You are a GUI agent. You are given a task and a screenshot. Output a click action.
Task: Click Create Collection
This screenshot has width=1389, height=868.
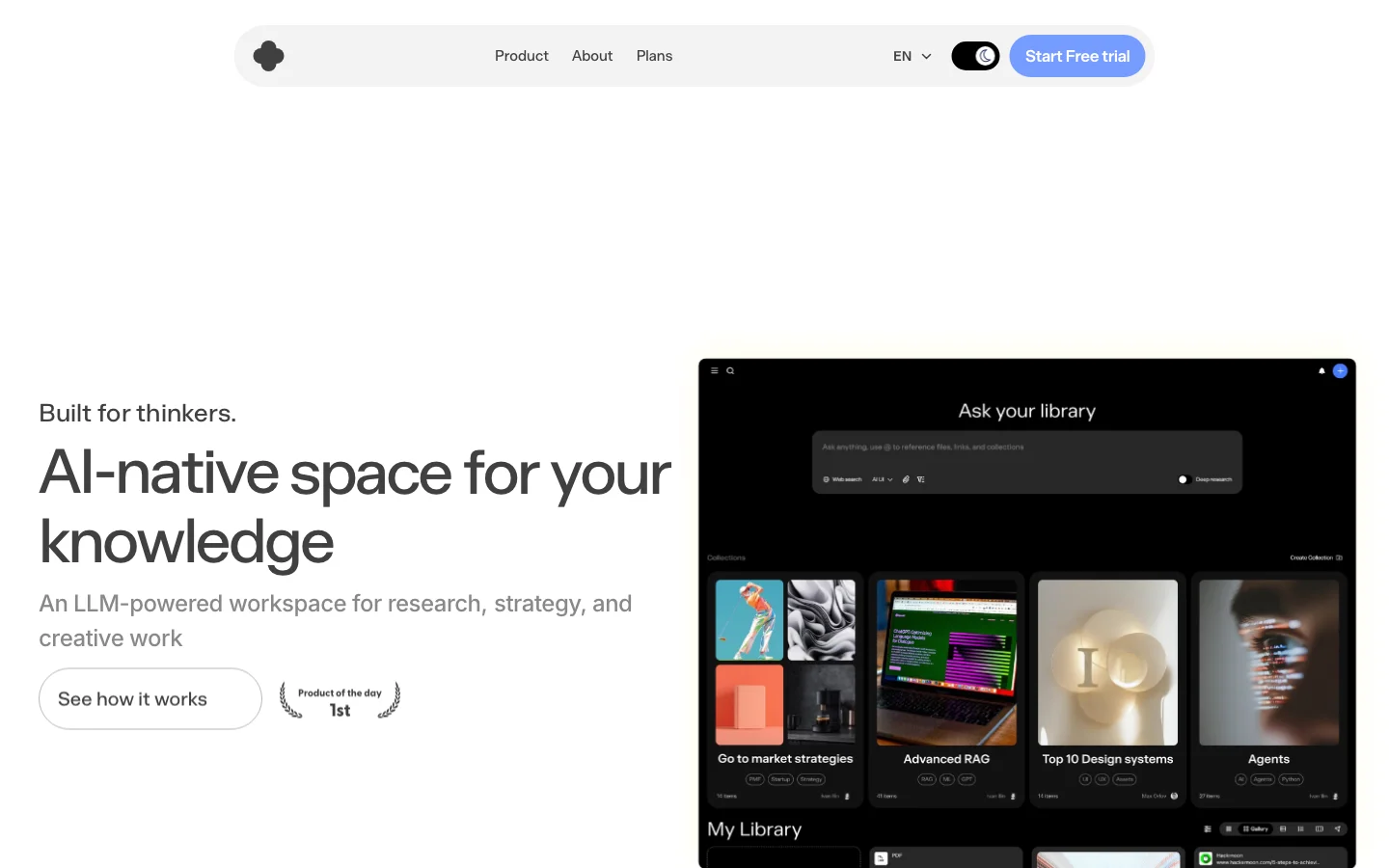click(1311, 557)
